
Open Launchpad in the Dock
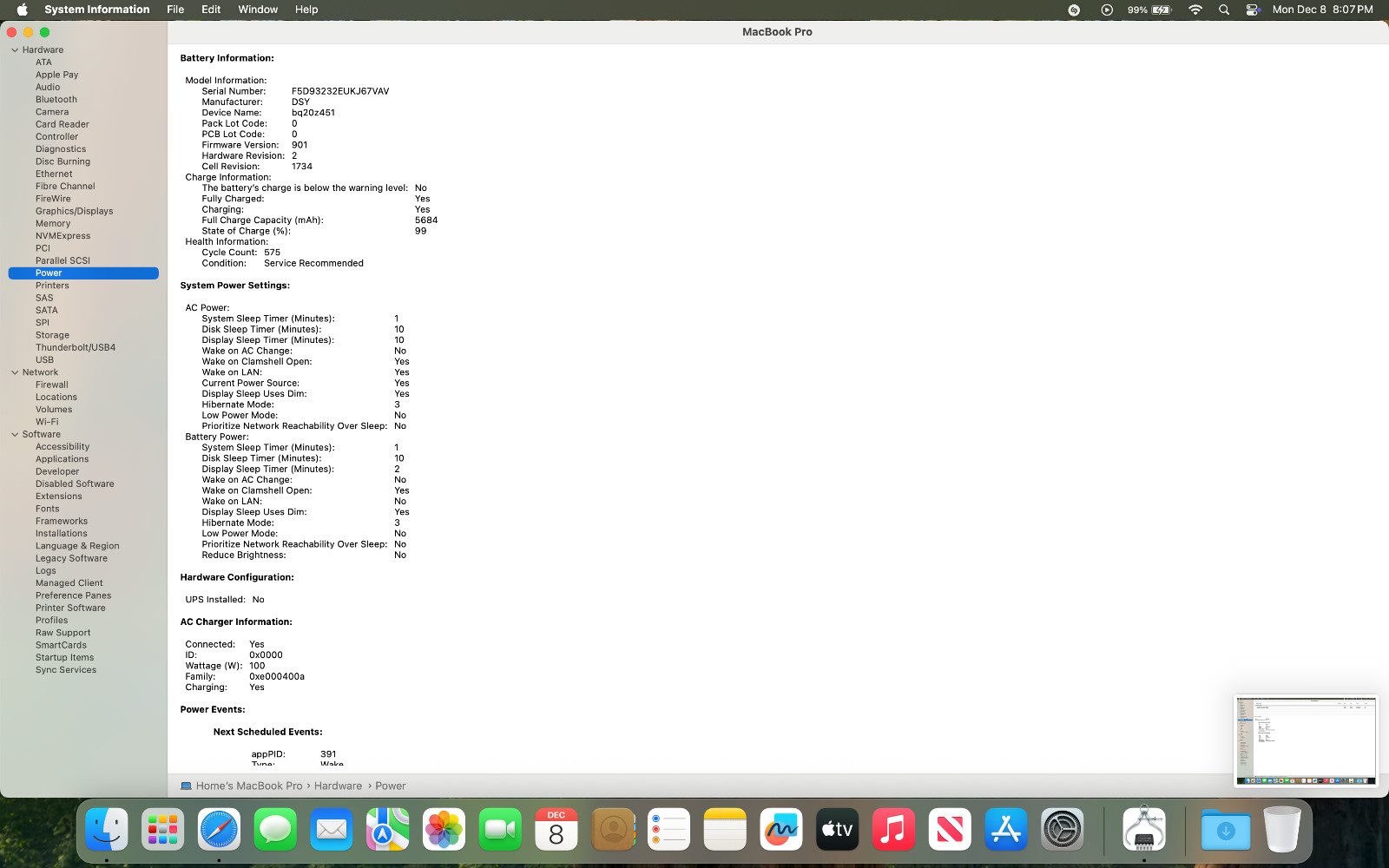pos(162,830)
